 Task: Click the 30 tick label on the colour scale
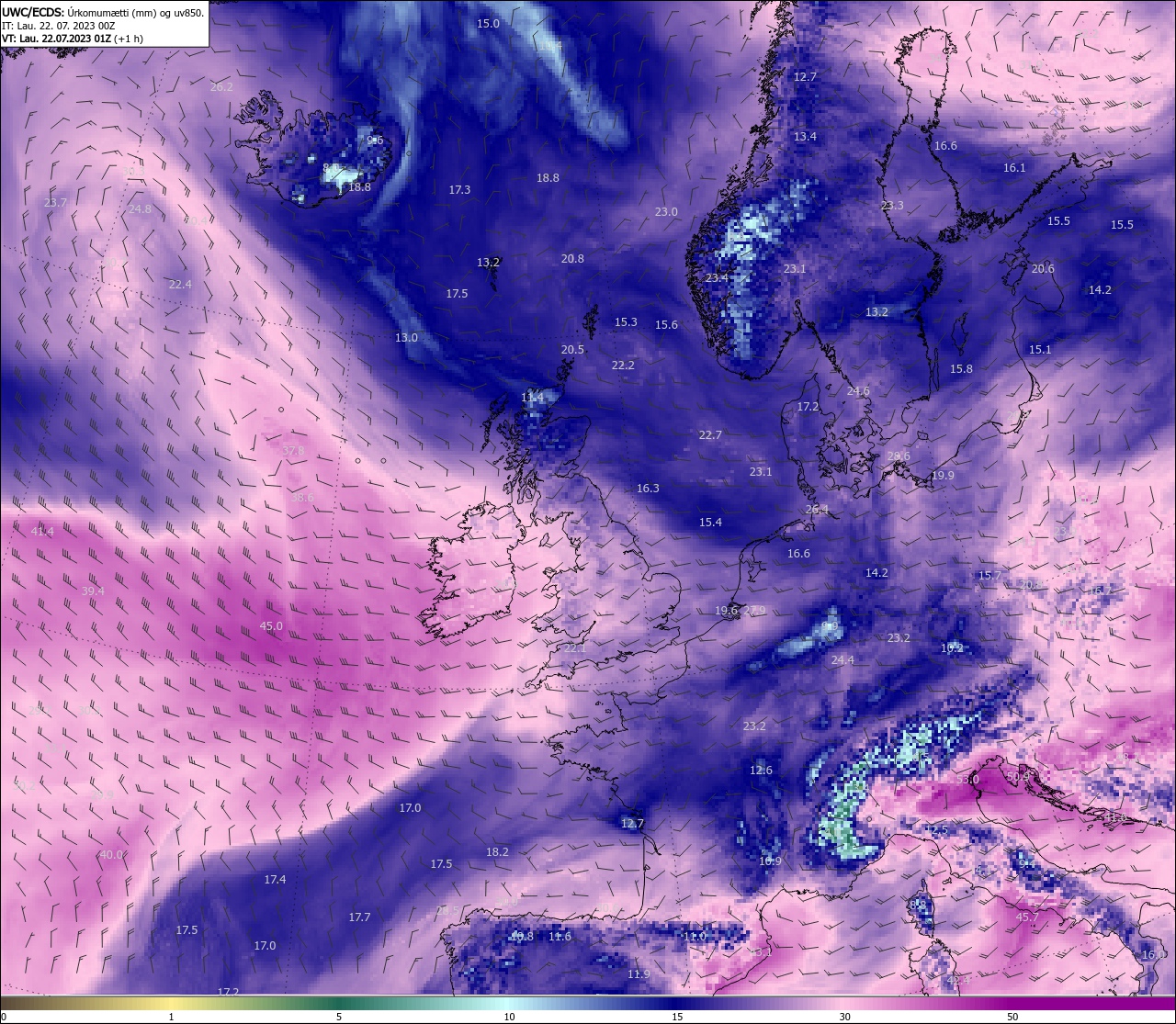844,1017
